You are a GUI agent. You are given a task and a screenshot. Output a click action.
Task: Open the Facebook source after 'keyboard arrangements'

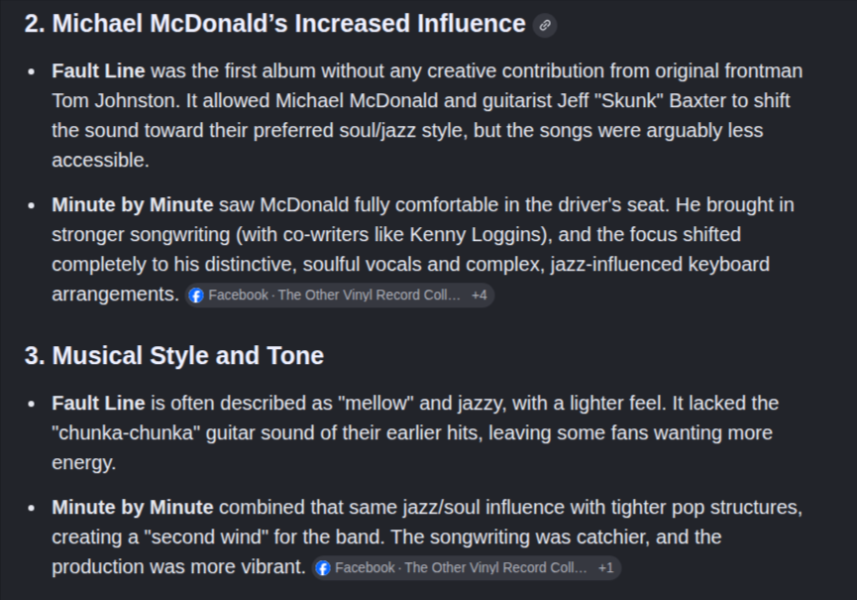[339, 296]
